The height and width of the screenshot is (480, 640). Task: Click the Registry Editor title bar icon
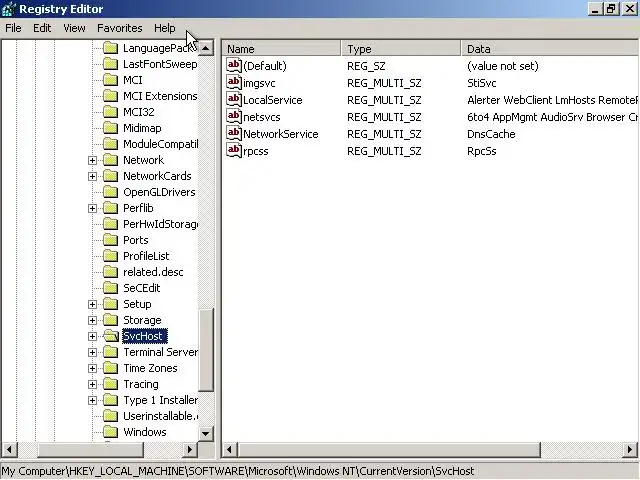[x=9, y=9]
